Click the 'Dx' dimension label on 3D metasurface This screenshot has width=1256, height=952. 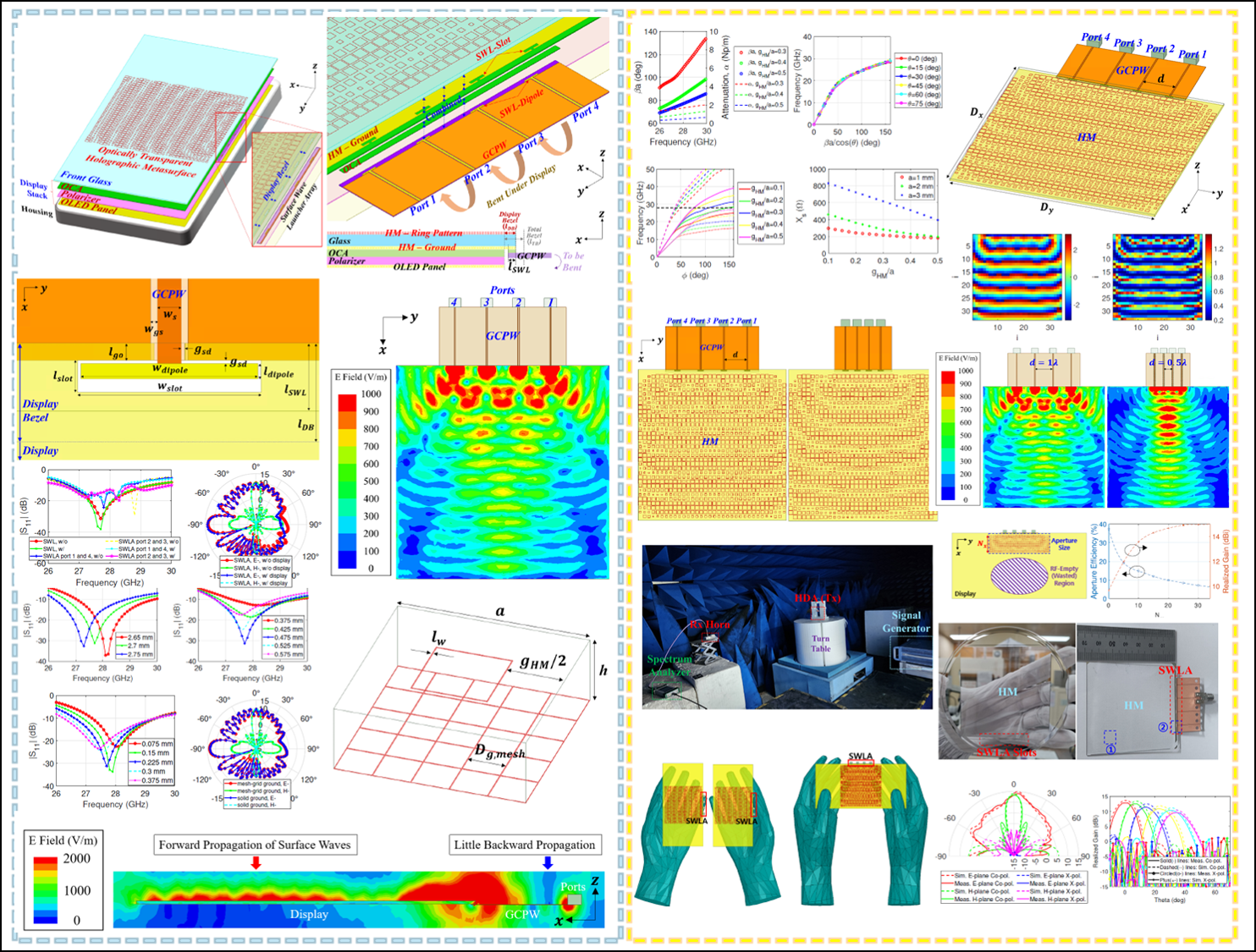tap(977, 113)
